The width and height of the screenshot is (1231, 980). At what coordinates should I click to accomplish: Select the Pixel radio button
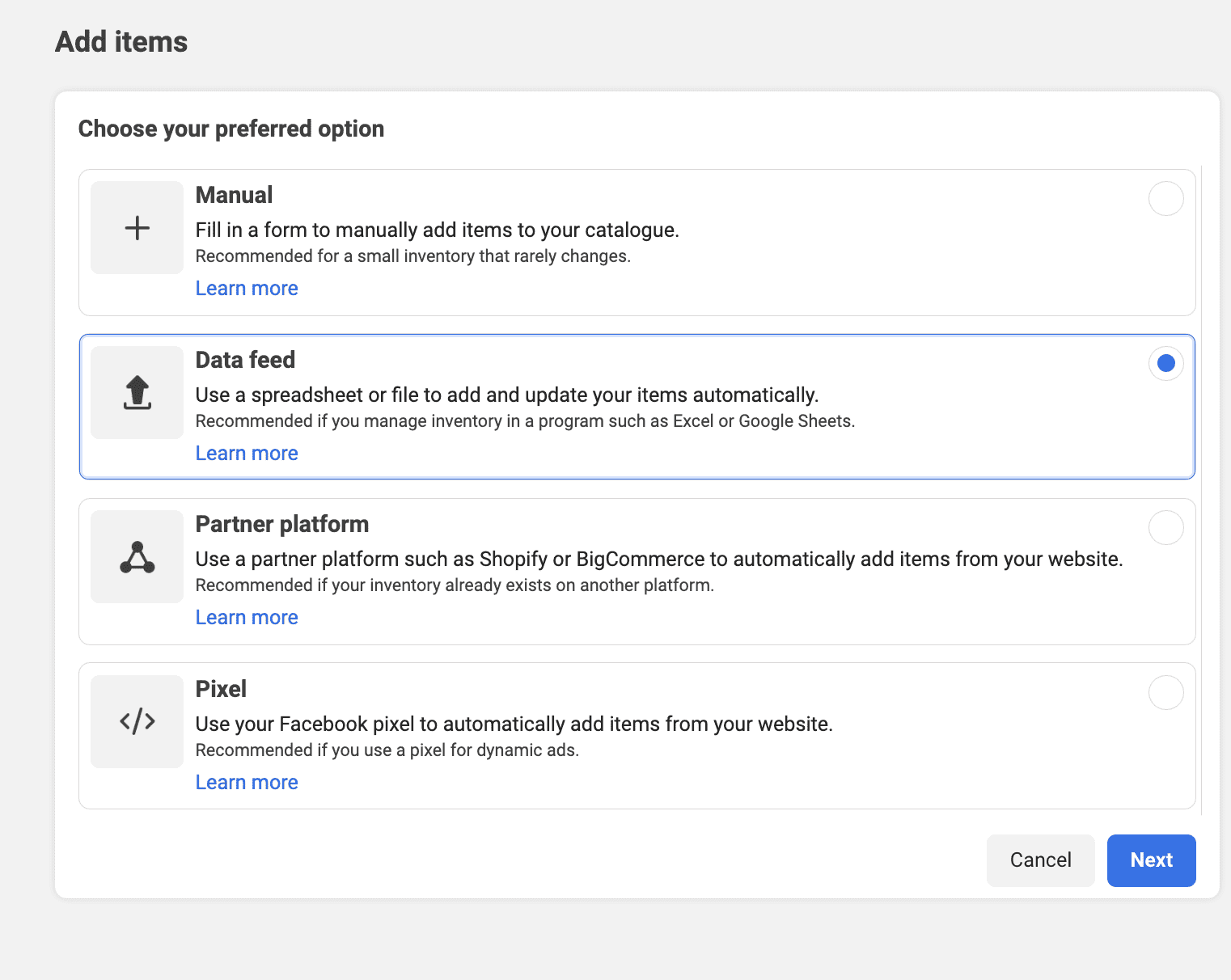[x=1165, y=693]
